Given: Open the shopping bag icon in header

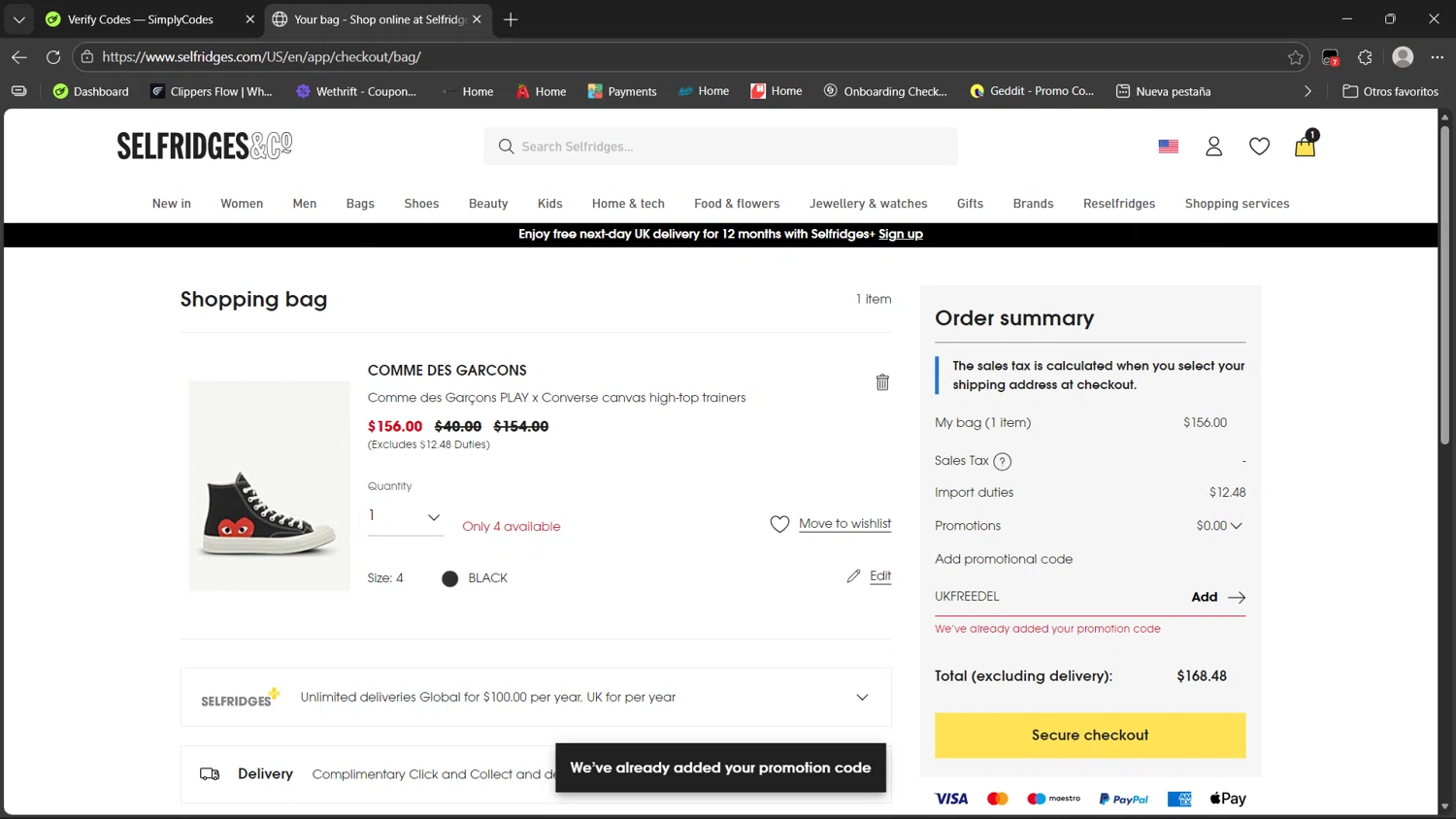Looking at the screenshot, I should (1305, 146).
